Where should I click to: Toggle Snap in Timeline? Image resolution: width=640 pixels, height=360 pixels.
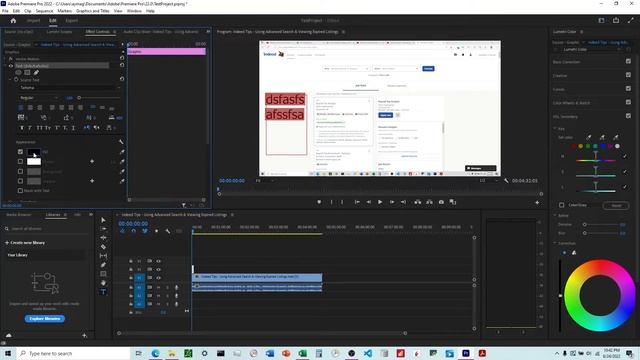133,231
